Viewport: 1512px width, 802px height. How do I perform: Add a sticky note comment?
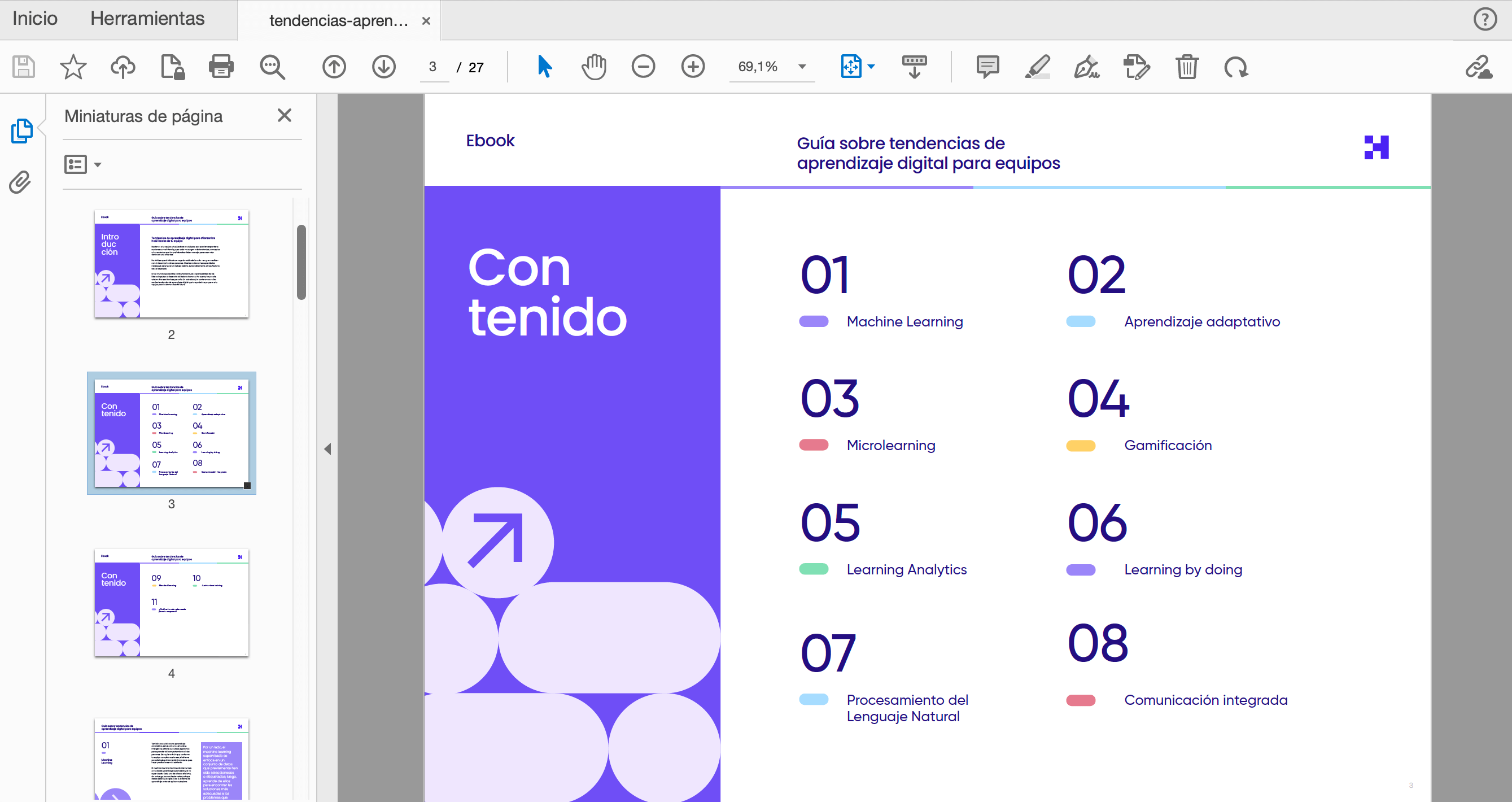(987, 66)
